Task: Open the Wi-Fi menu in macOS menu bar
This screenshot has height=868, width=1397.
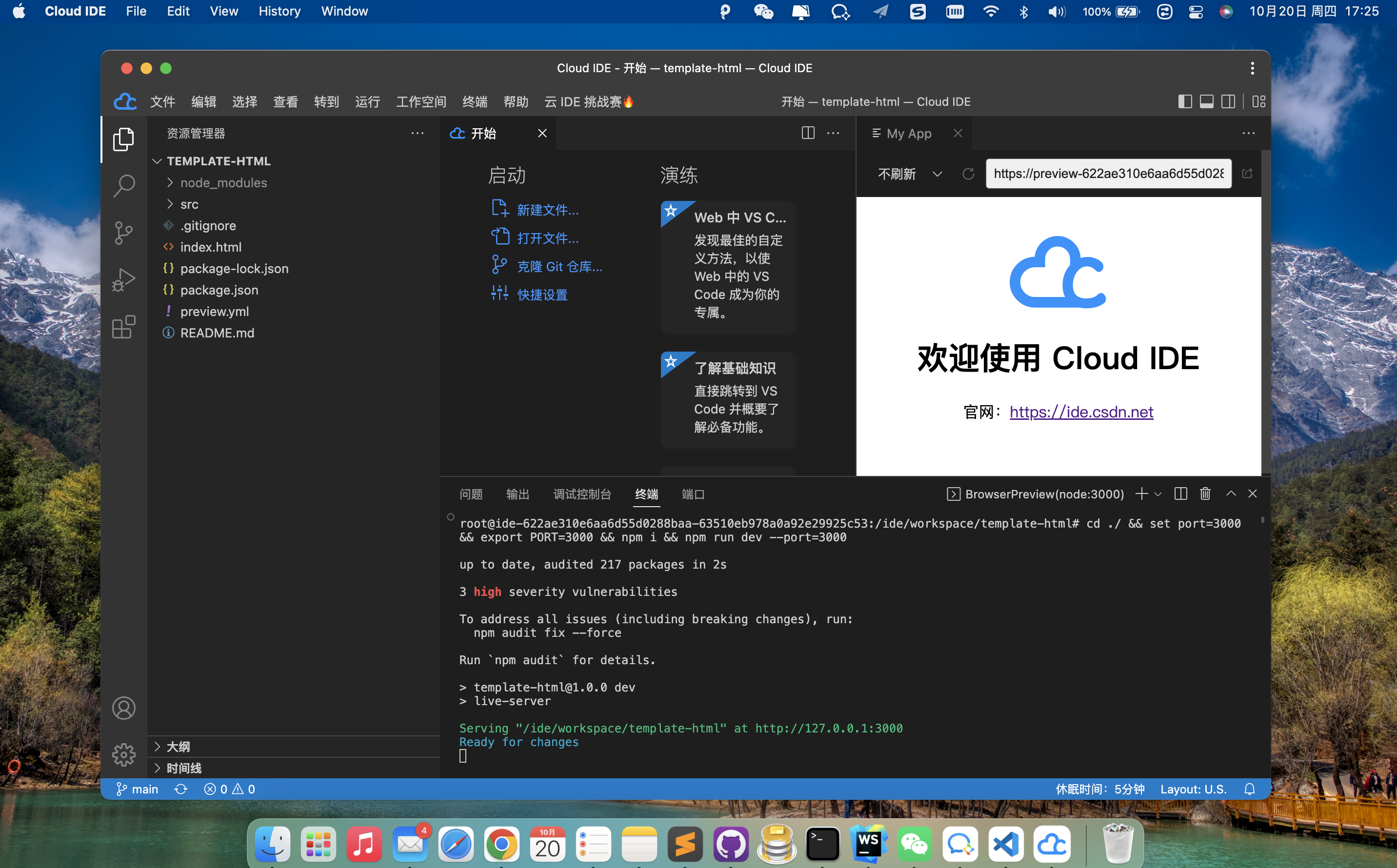Action: 991,12
